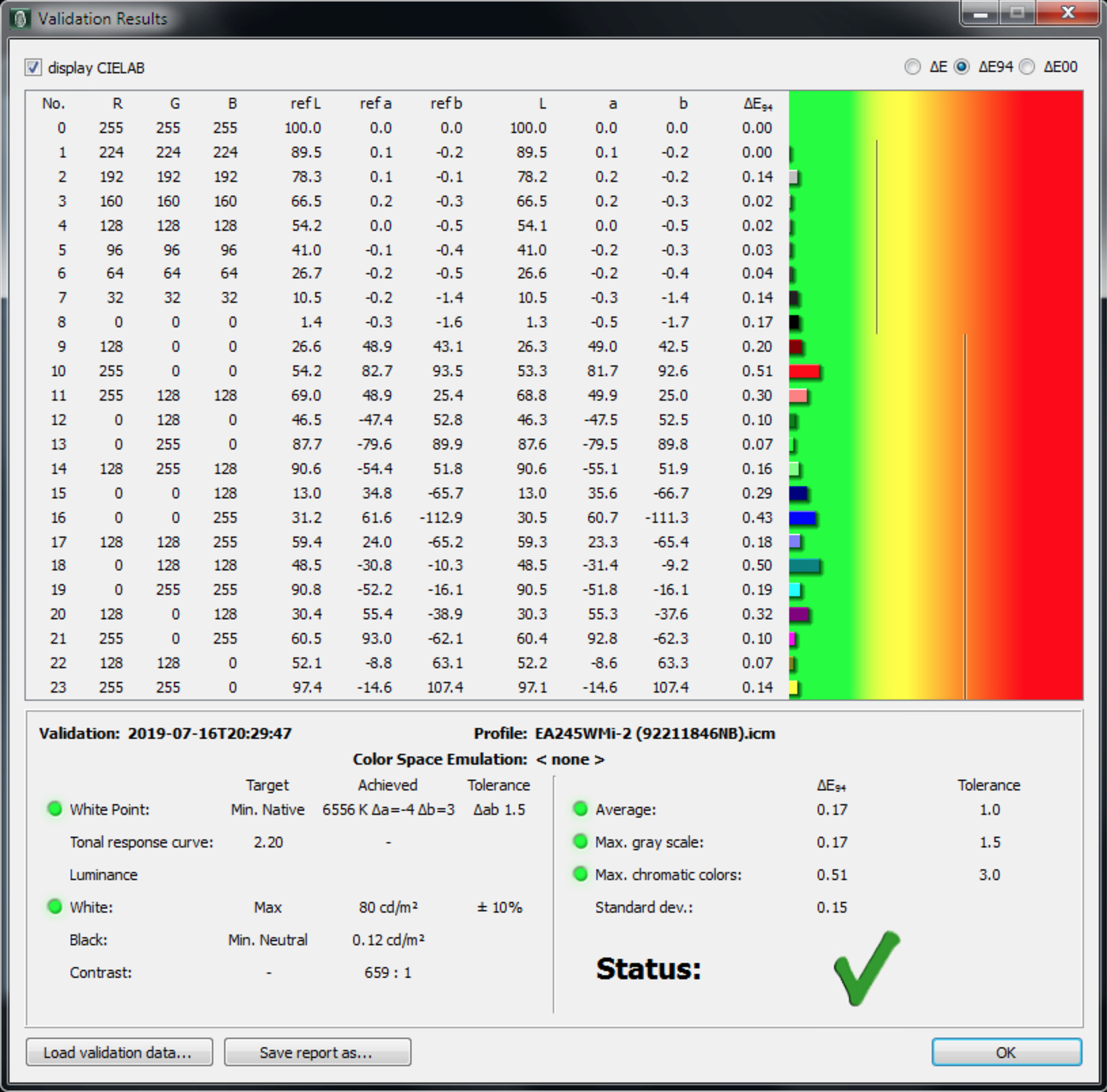Select the ΔE94 radio button

962,67
